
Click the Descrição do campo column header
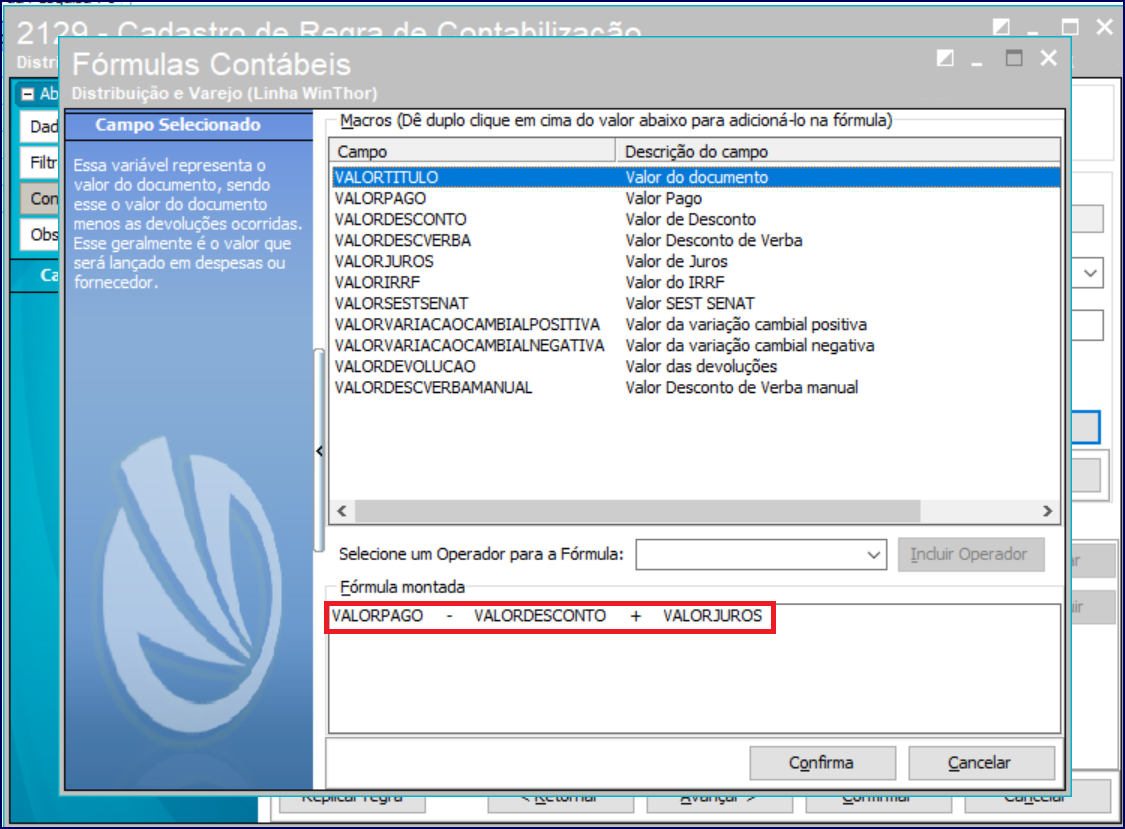pos(838,151)
